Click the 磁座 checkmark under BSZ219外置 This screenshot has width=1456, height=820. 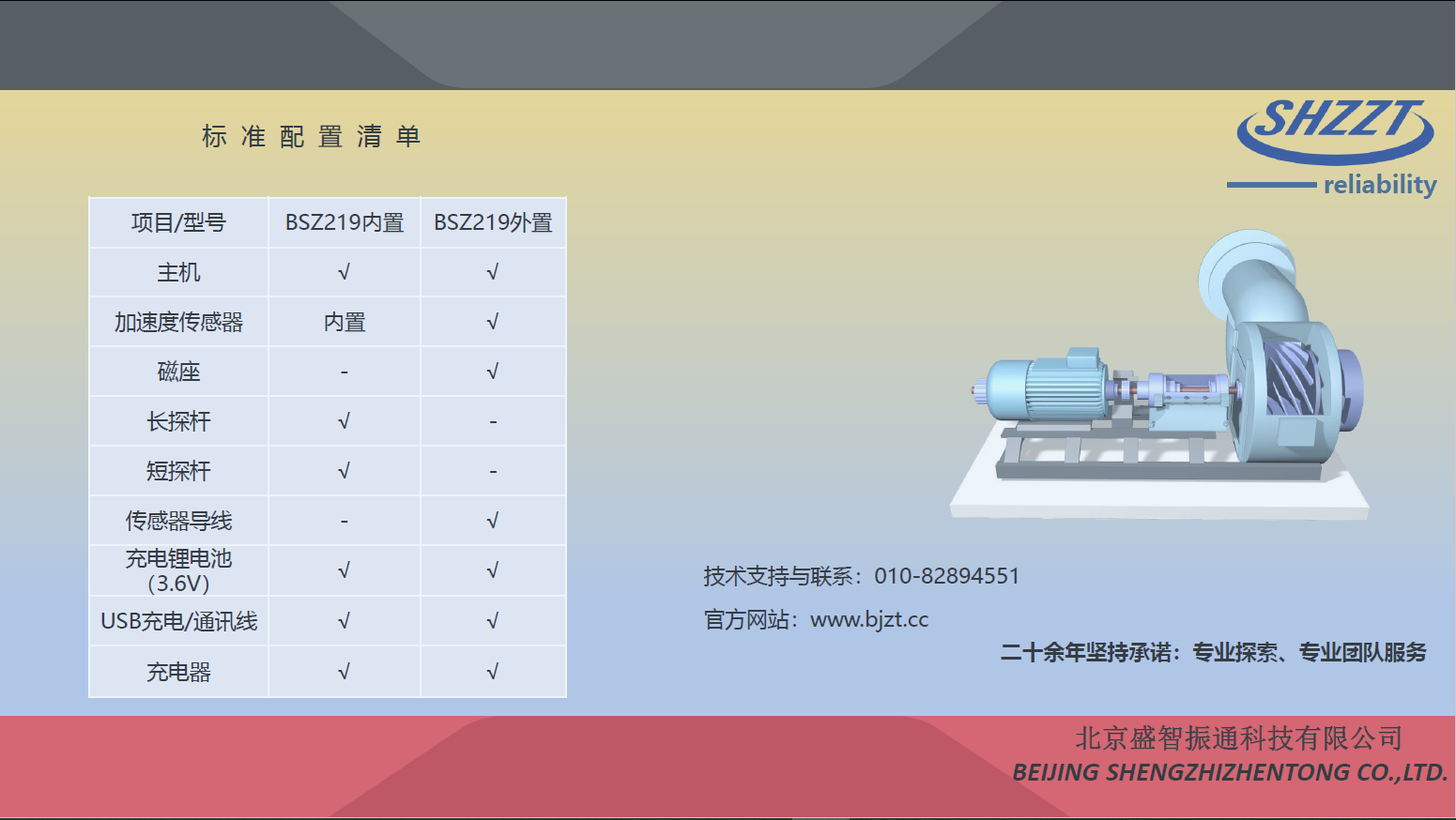click(493, 372)
